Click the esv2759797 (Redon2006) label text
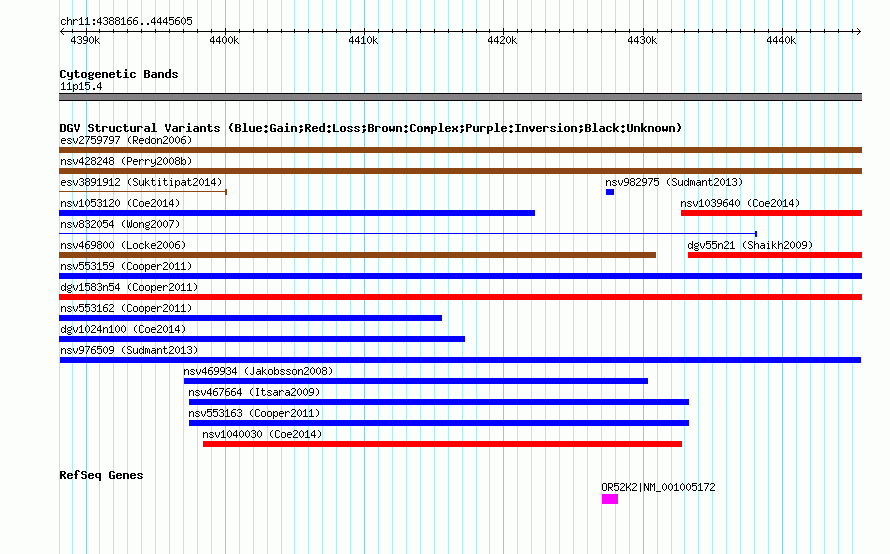 (x=126, y=140)
